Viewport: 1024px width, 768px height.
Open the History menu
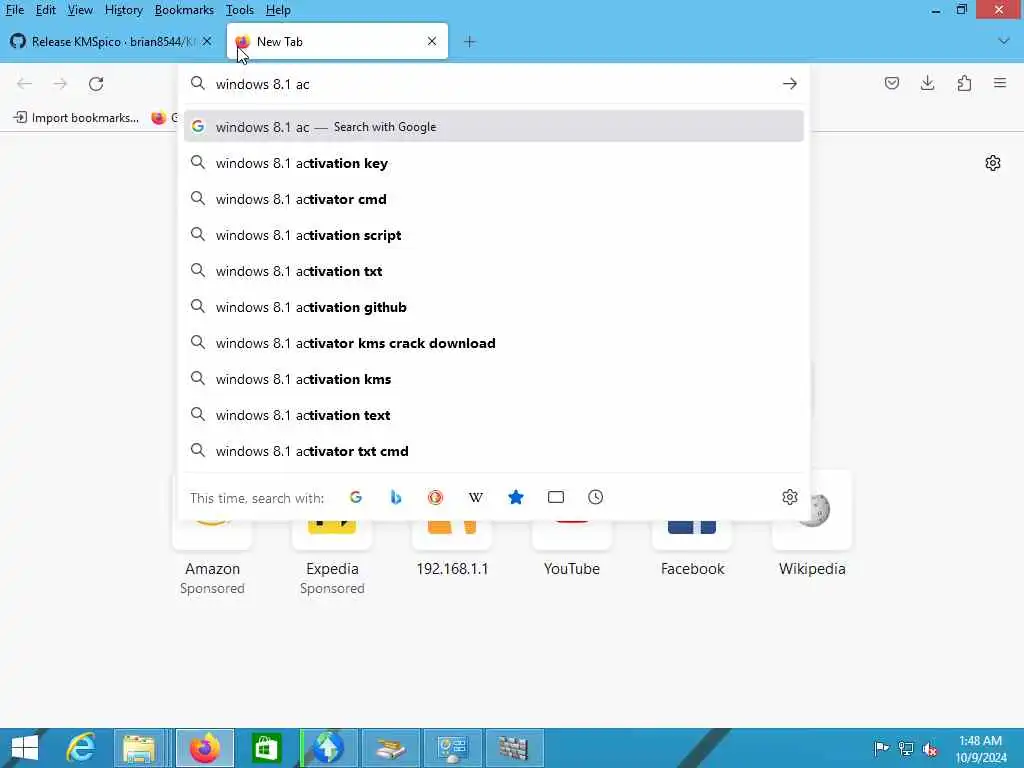click(x=123, y=10)
